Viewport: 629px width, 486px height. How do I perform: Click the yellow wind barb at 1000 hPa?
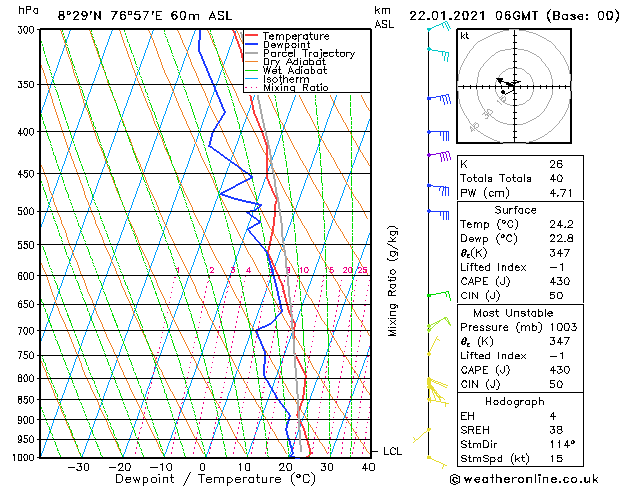437,462
